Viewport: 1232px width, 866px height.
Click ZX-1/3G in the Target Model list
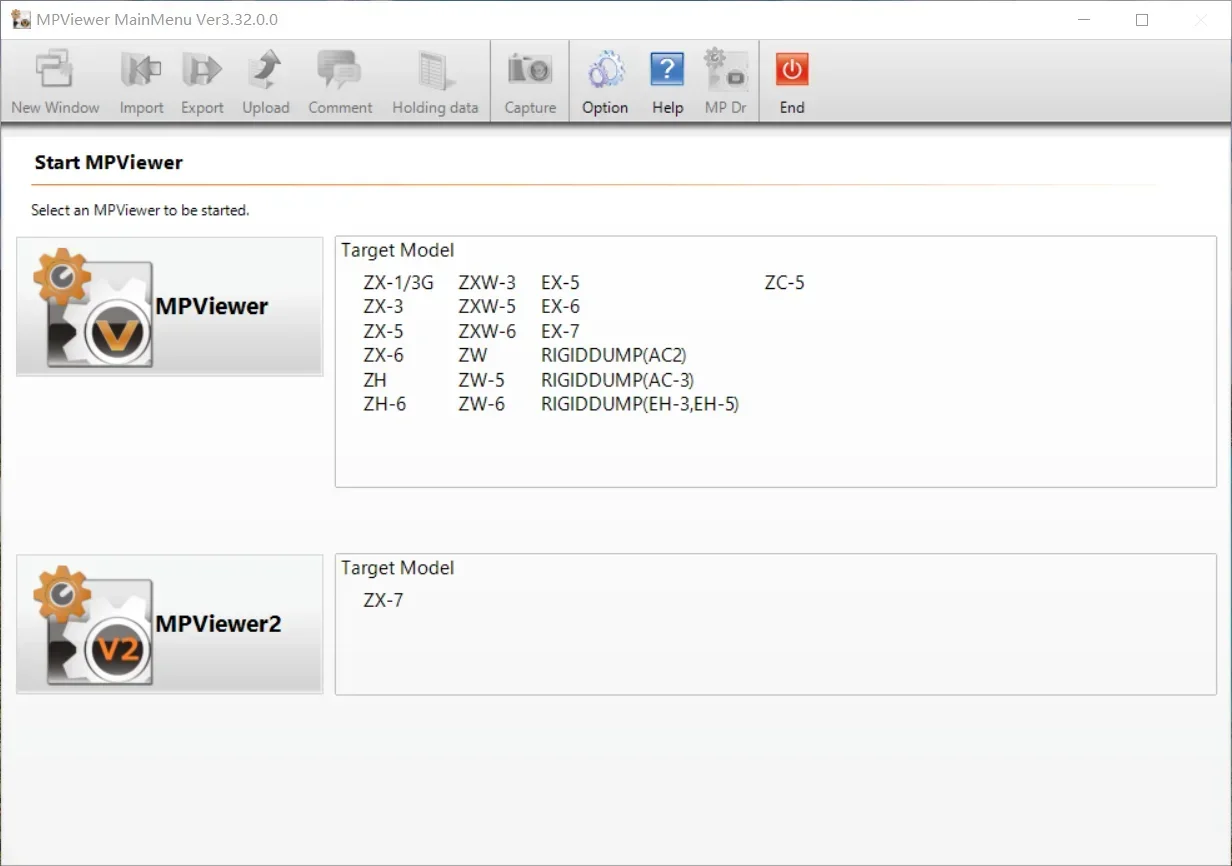click(x=396, y=282)
